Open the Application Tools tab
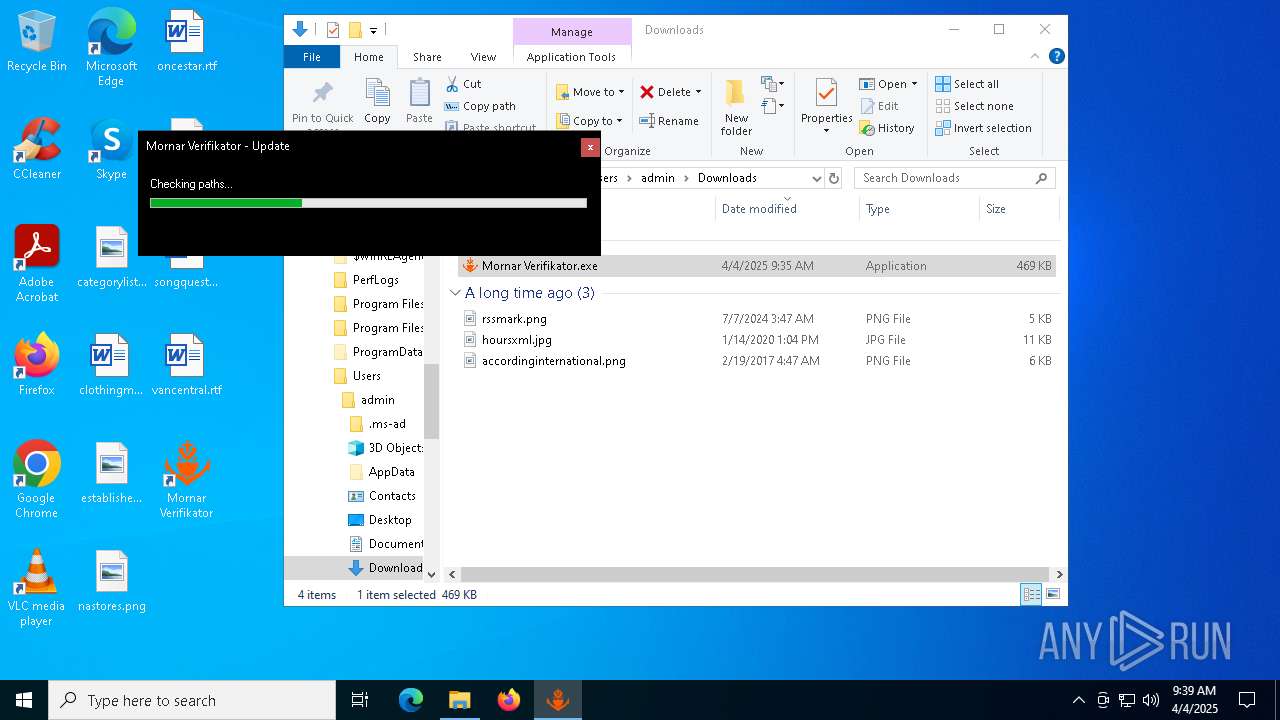The height and width of the screenshot is (720, 1280). [x=571, y=57]
